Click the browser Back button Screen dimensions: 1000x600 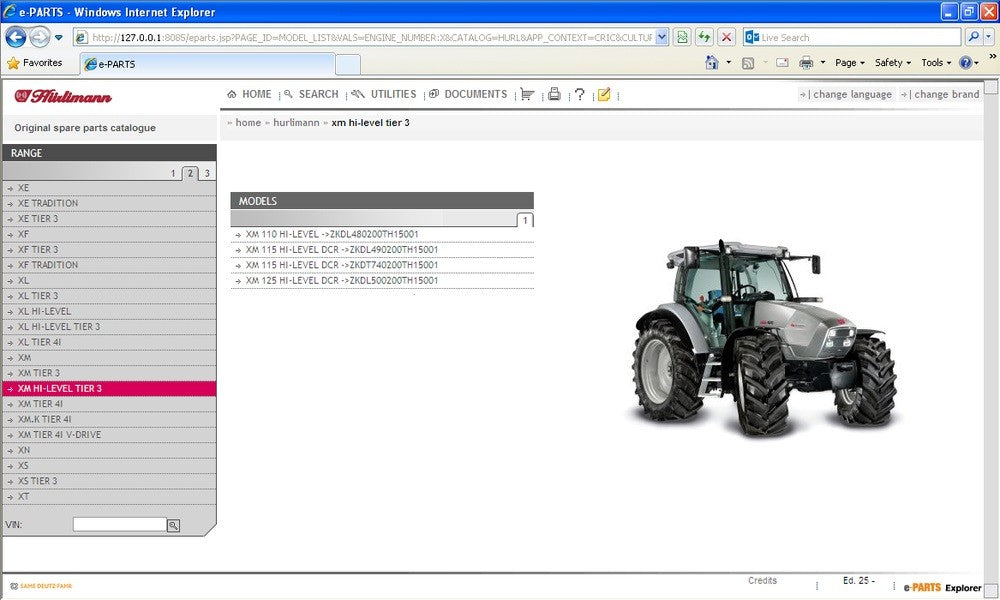point(16,37)
